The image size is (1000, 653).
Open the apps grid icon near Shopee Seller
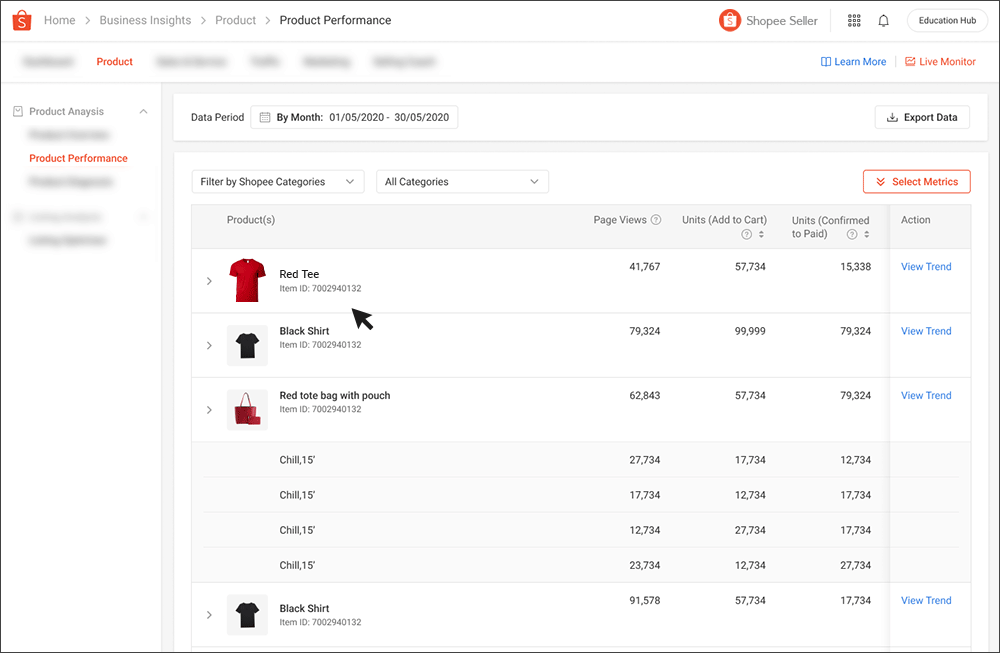pos(855,20)
